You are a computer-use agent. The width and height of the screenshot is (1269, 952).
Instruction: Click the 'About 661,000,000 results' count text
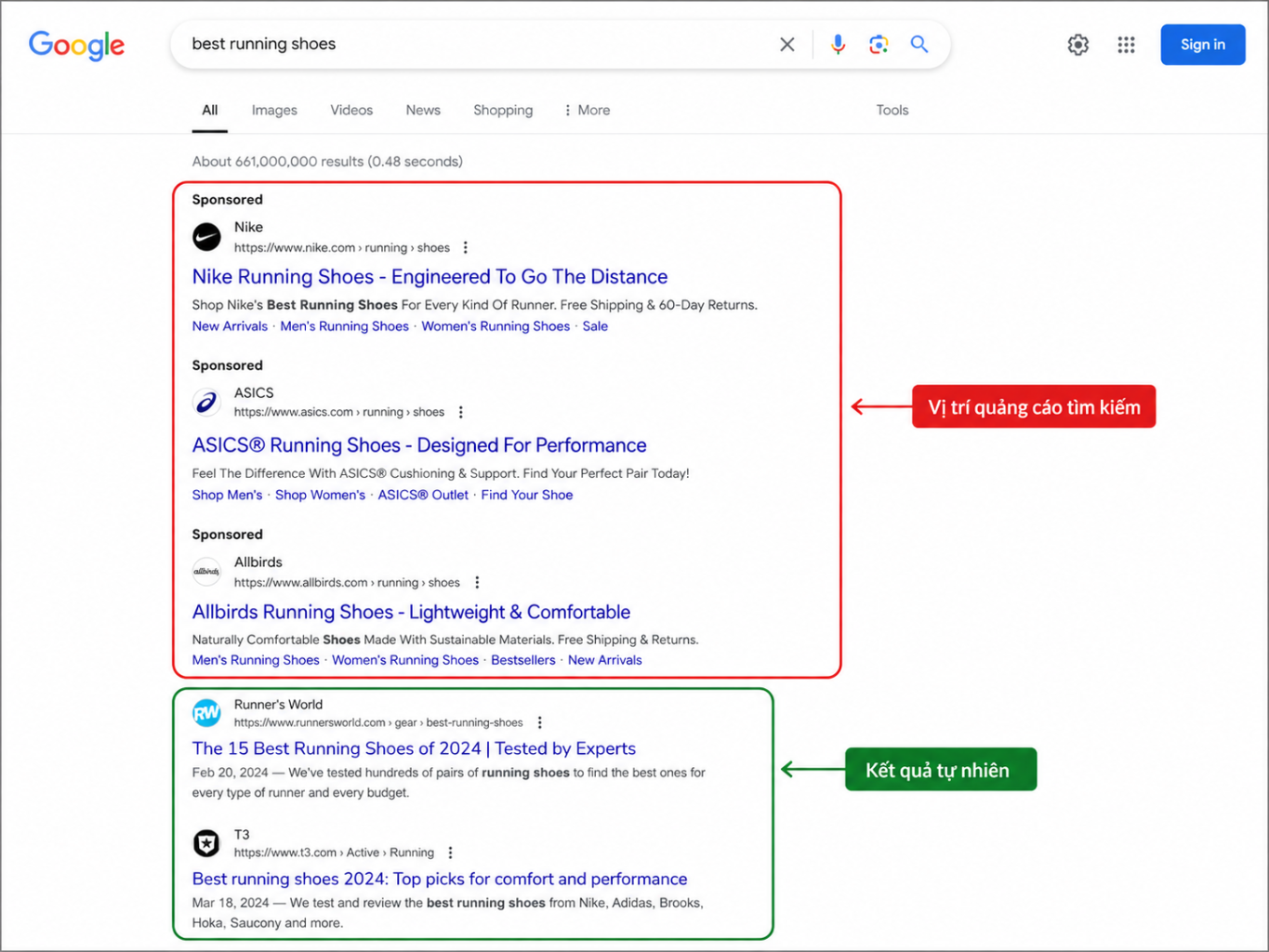coord(327,162)
